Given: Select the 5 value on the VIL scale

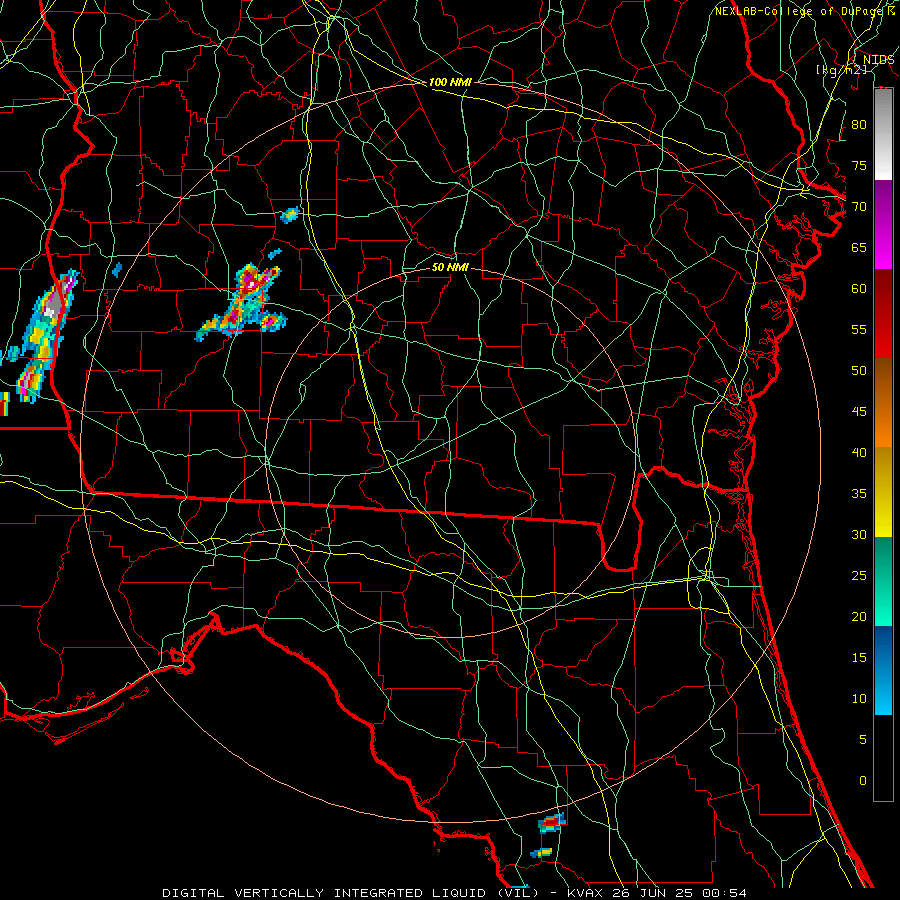Looking at the screenshot, I should [863, 740].
